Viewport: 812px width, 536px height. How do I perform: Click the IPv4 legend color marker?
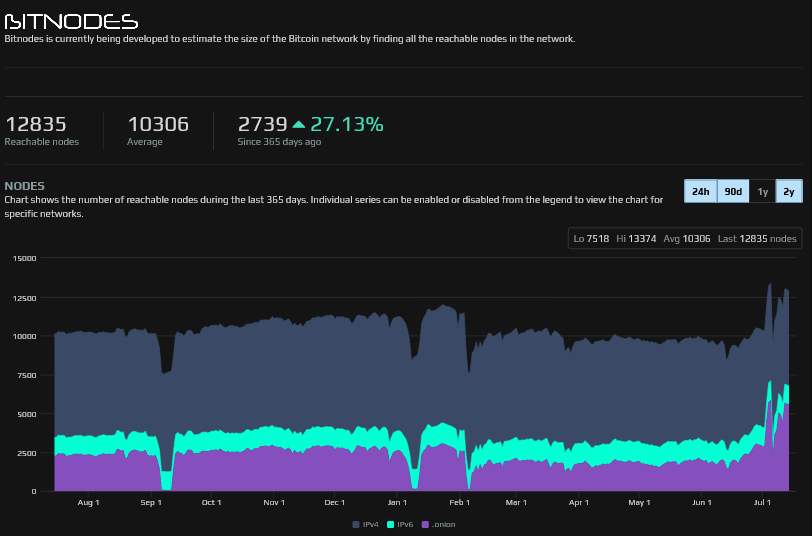click(x=356, y=524)
